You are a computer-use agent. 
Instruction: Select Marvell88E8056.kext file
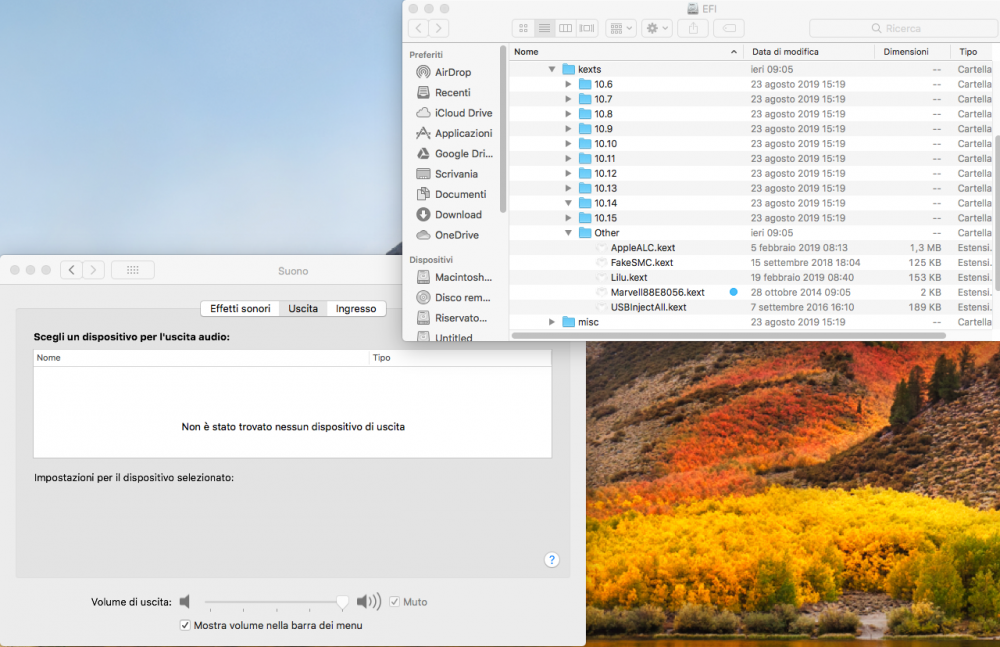pos(658,292)
